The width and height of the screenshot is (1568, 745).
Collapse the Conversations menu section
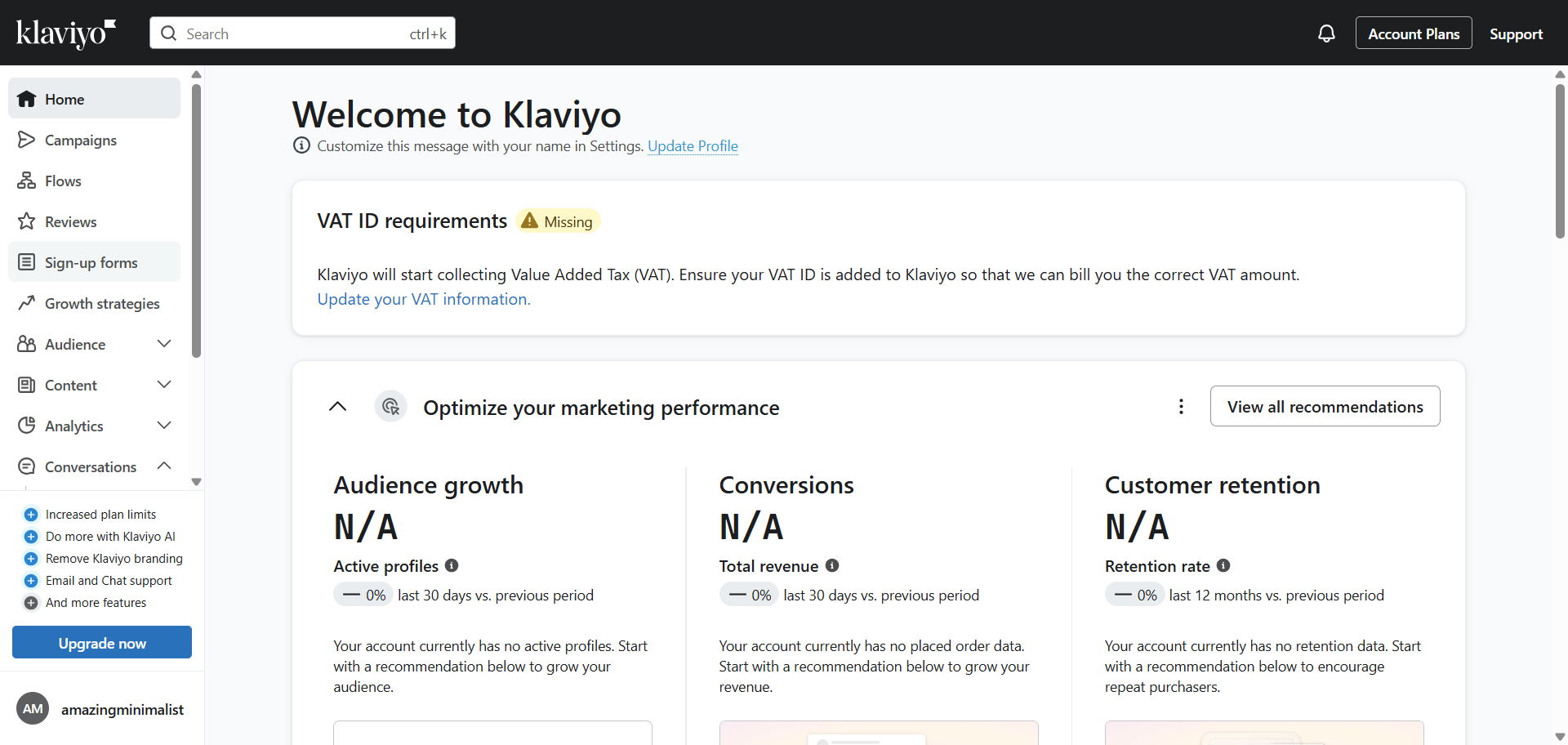164,466
